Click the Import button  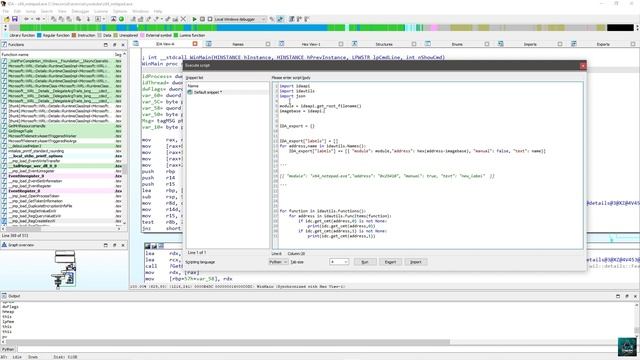416,262
